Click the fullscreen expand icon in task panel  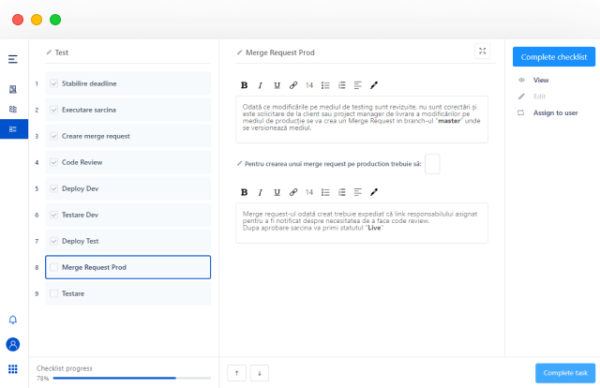(x=482, y=51)
